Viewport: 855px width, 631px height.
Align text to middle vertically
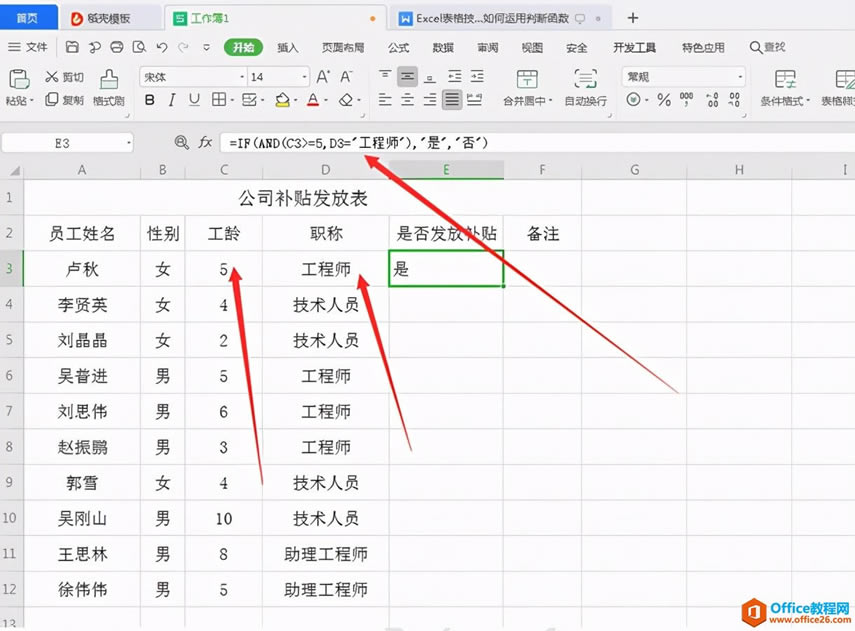click(407, 76)
